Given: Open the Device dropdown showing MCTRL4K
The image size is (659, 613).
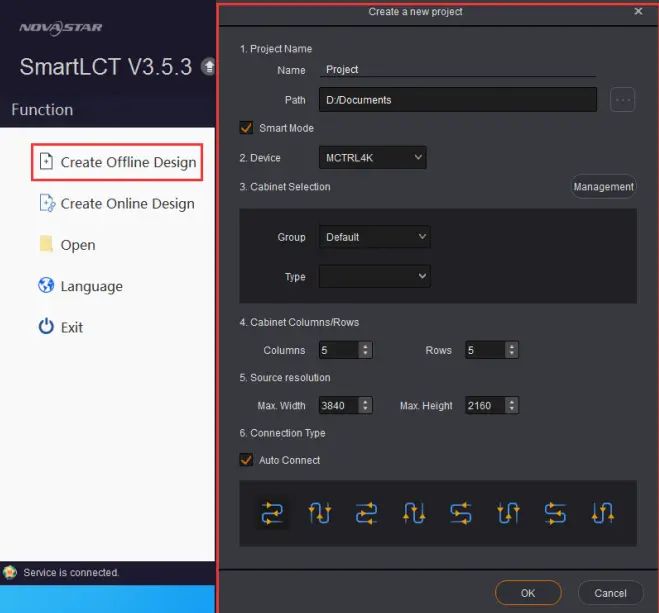Looking at the screenshot, I should pyautogui.click(x=373, y=158).
